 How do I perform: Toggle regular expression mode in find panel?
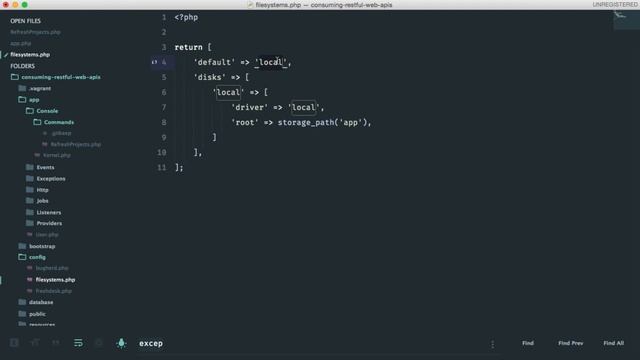coord(14,343)
